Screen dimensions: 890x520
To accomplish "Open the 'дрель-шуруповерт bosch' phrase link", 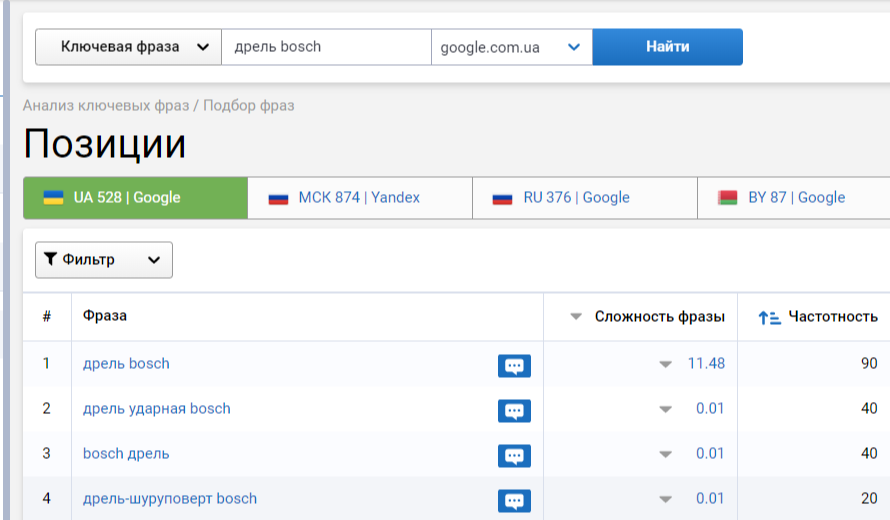I will click(x=170, y=498).
